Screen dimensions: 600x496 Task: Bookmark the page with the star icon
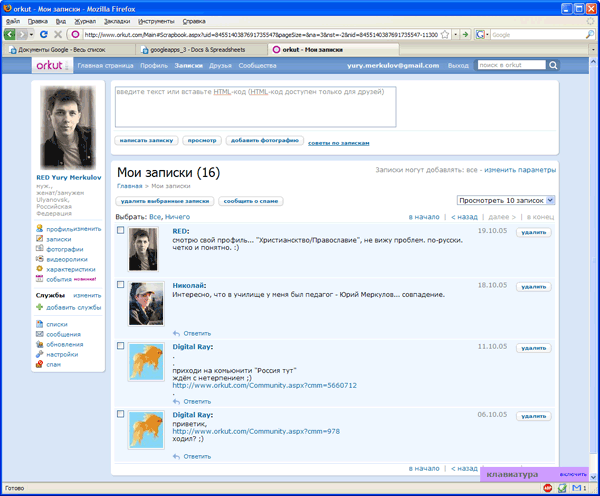click(445, 35)
